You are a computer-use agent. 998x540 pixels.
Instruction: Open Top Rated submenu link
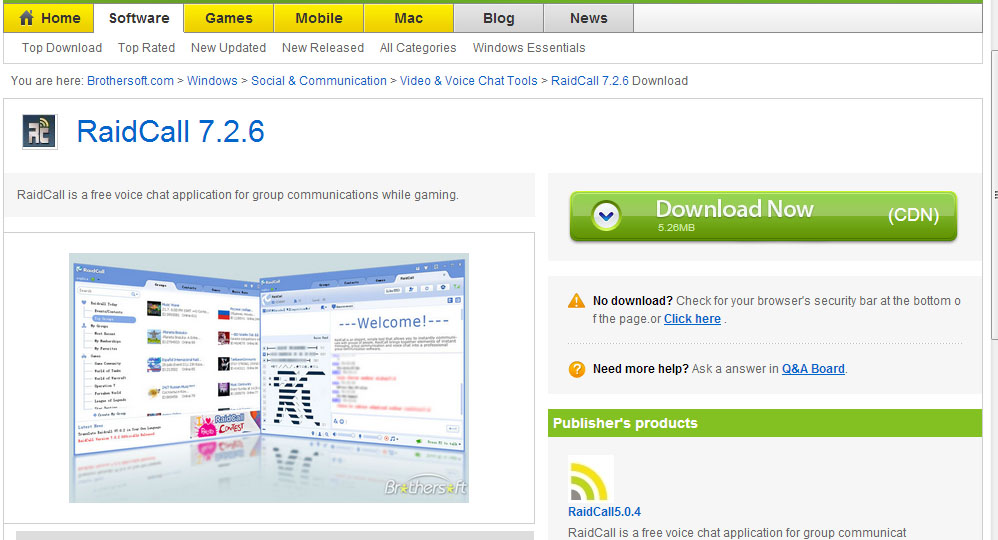(x=146, y=48)
